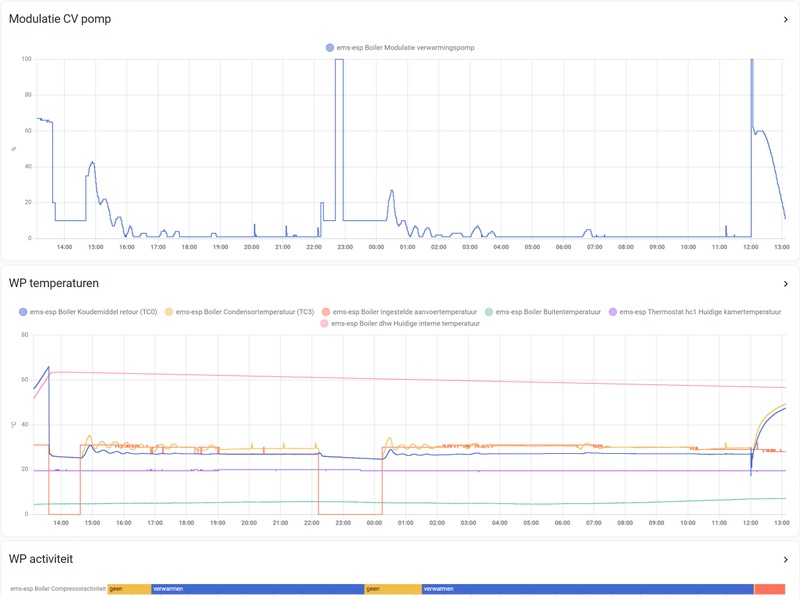Click the blue Modulatie verwarmingspomp legend dot
Screen dimensions: 800x598
tap(330, 45)
